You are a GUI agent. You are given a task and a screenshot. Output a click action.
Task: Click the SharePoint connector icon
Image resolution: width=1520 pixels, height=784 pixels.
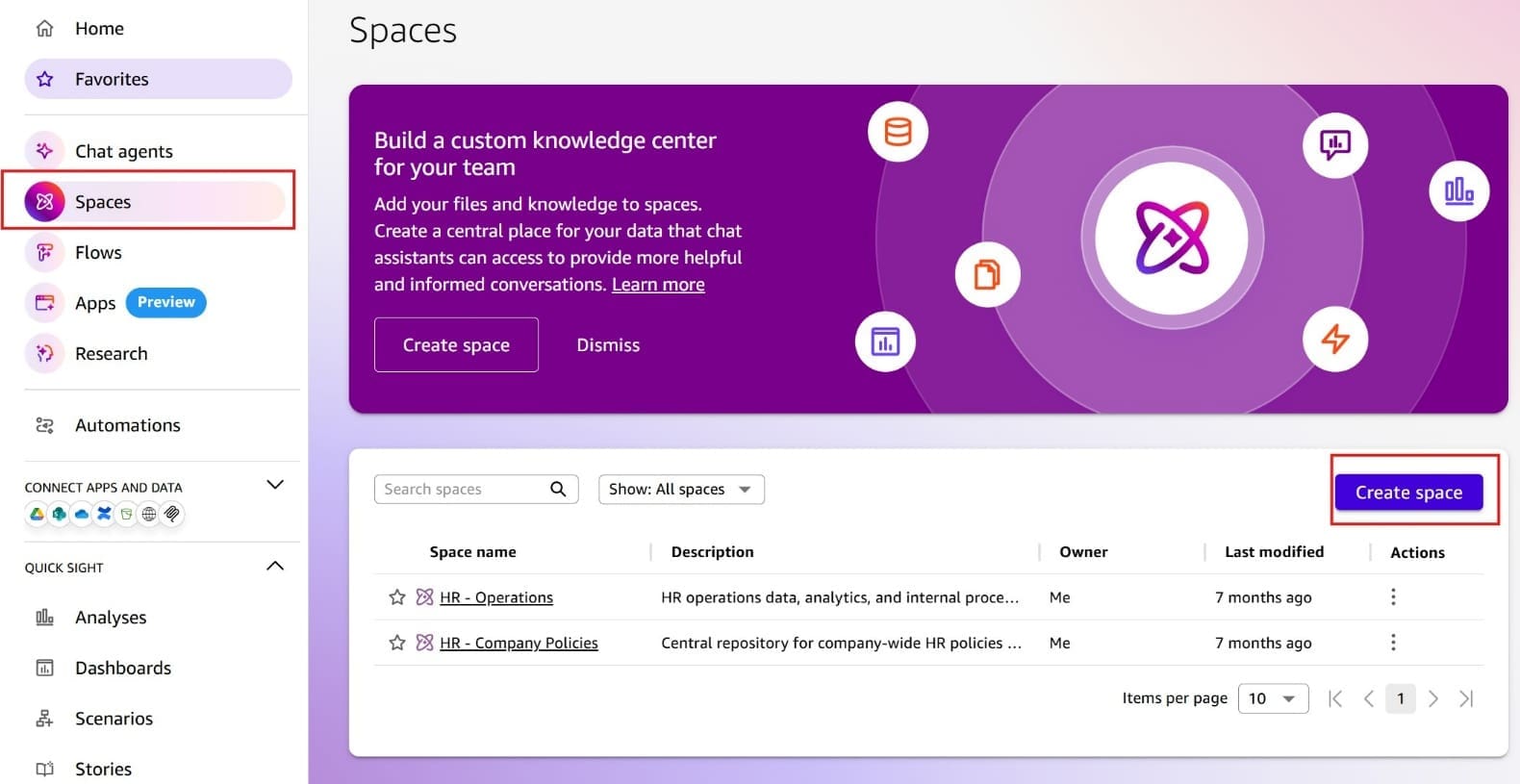tap(60, 514)
